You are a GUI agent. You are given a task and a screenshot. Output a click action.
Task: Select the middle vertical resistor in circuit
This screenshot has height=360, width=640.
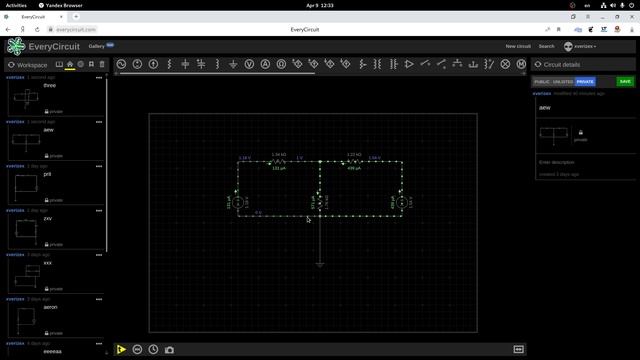point(320,202)
